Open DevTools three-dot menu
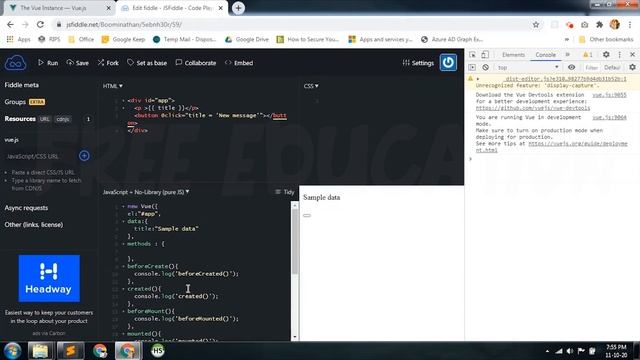Image resolution: width=640 pixels, height=360 pixels. pos(619,55)
